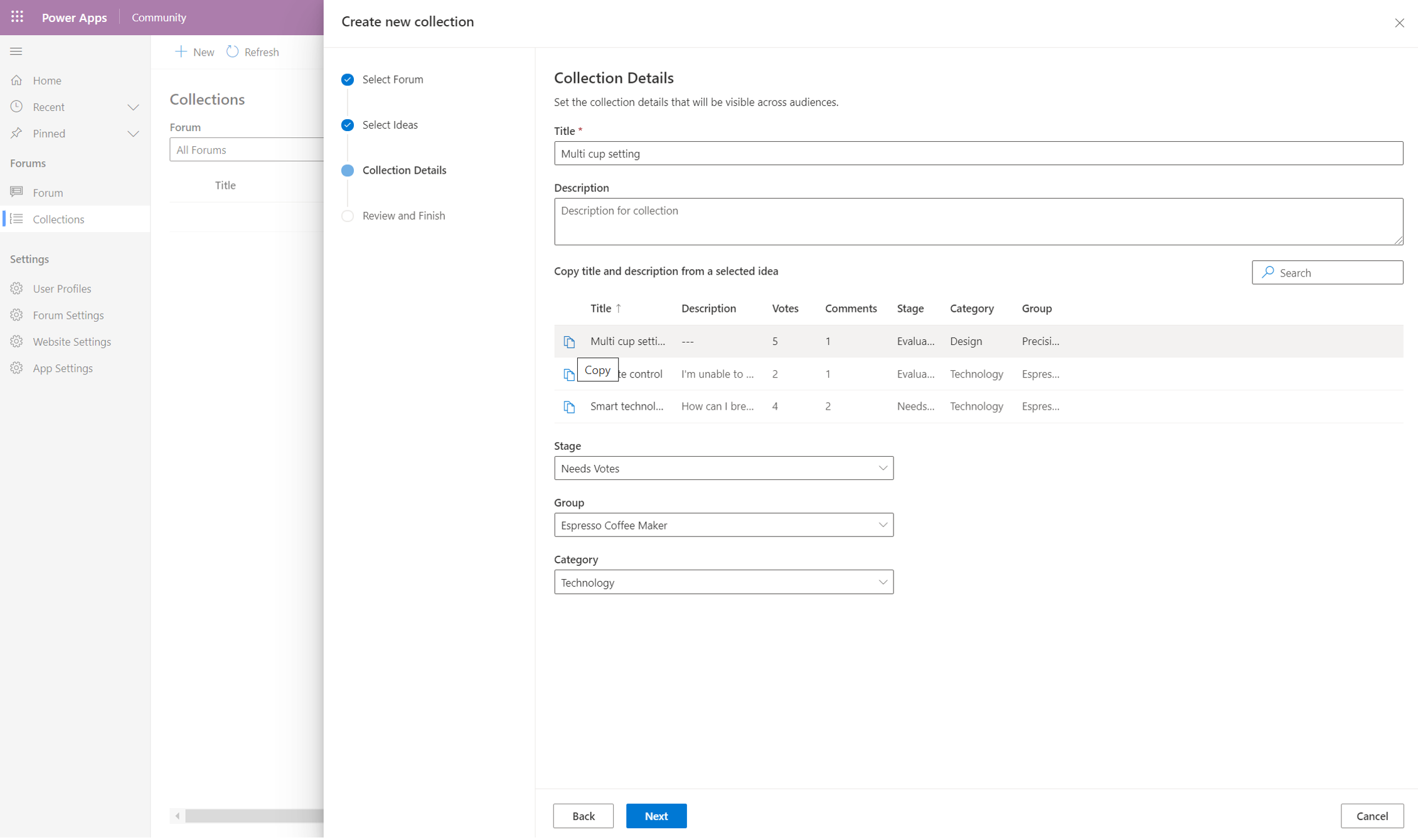Toggle the Review and Finish radio button
This screenshot has width=1418, height=840.
pos(348,215)
